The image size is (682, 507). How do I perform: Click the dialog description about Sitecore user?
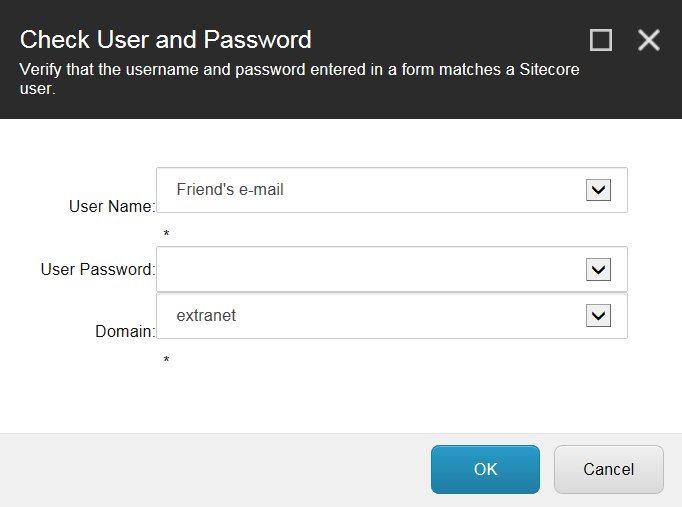pos(299,79)
